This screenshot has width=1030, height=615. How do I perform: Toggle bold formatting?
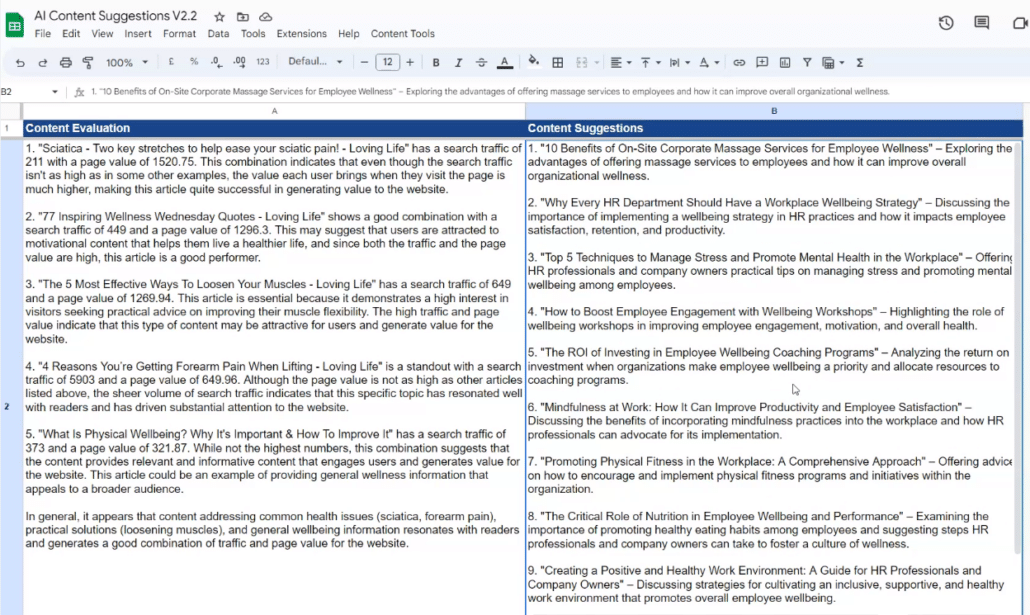coord(436,62)
